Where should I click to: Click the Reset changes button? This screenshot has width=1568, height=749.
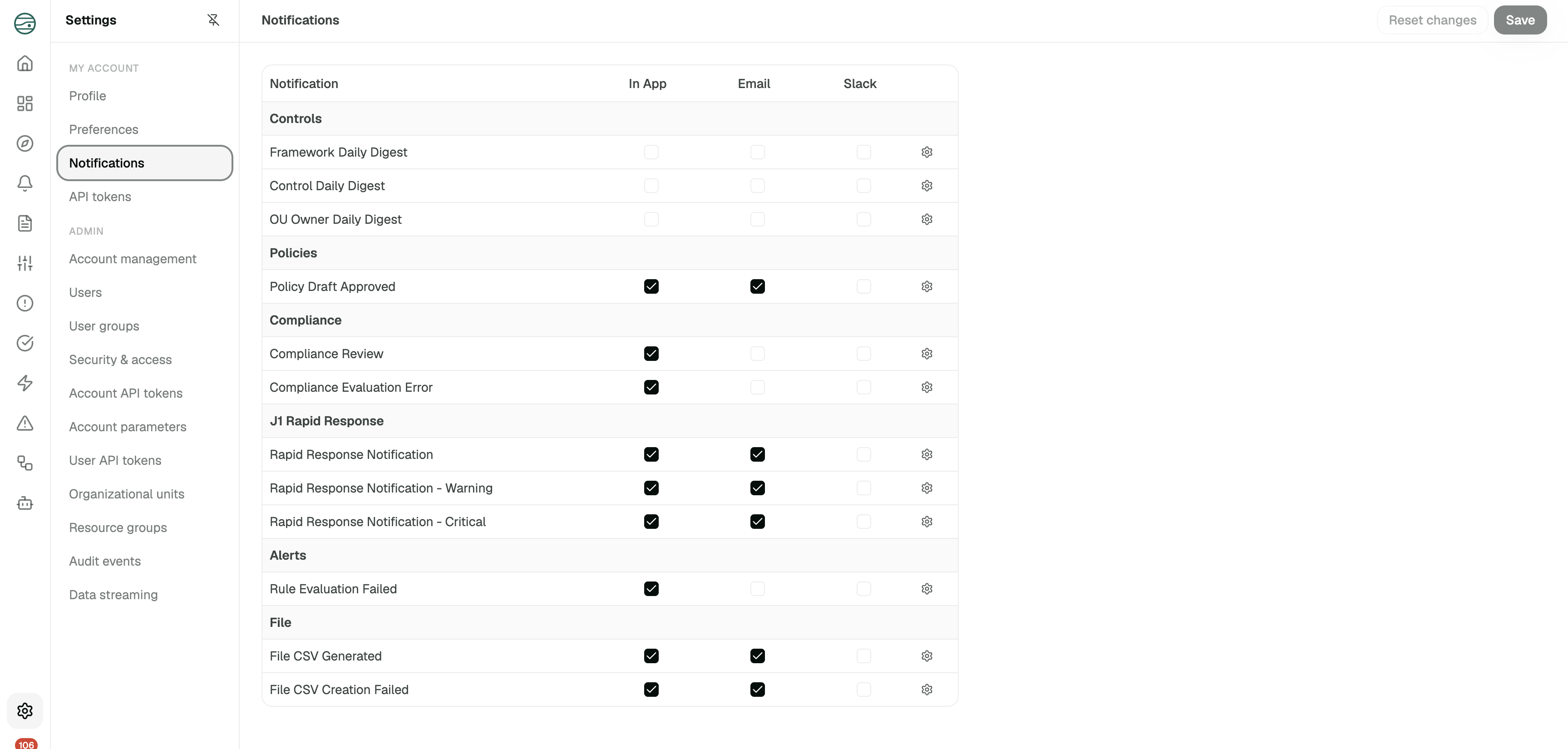click(x=1432, y=20)
